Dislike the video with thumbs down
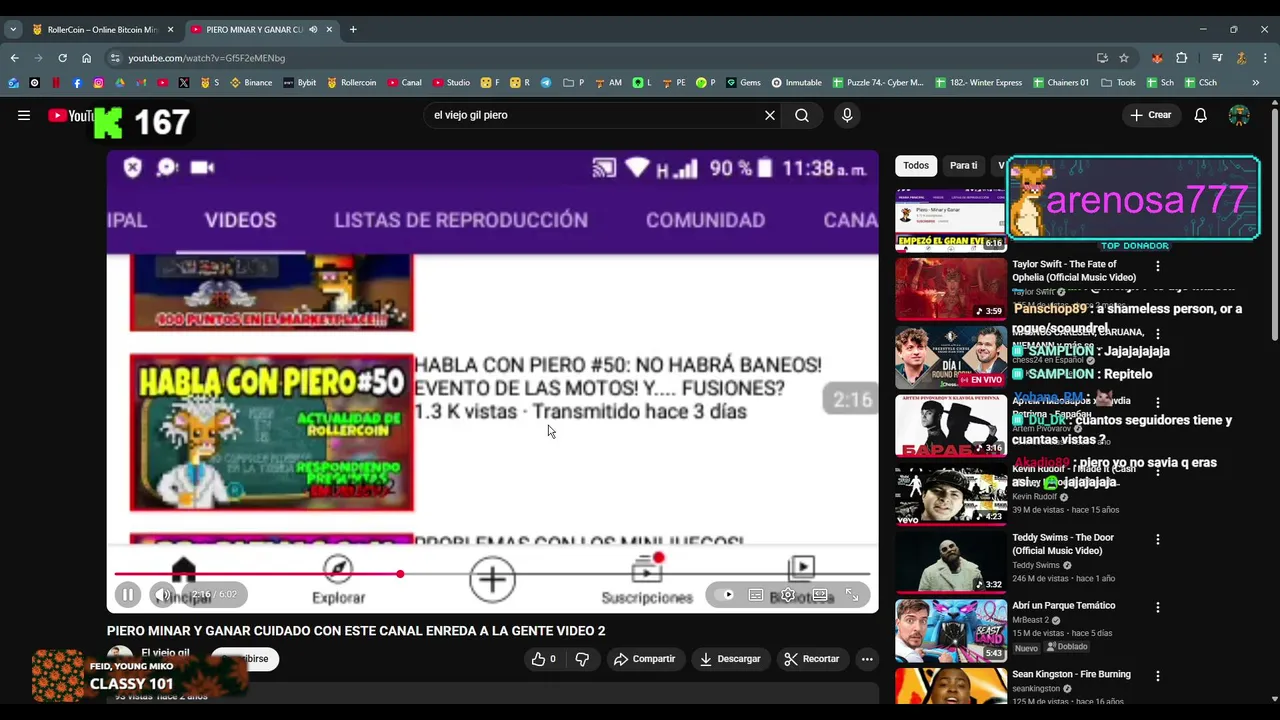This screenshot has height=720, width=1280. [582, 659]
